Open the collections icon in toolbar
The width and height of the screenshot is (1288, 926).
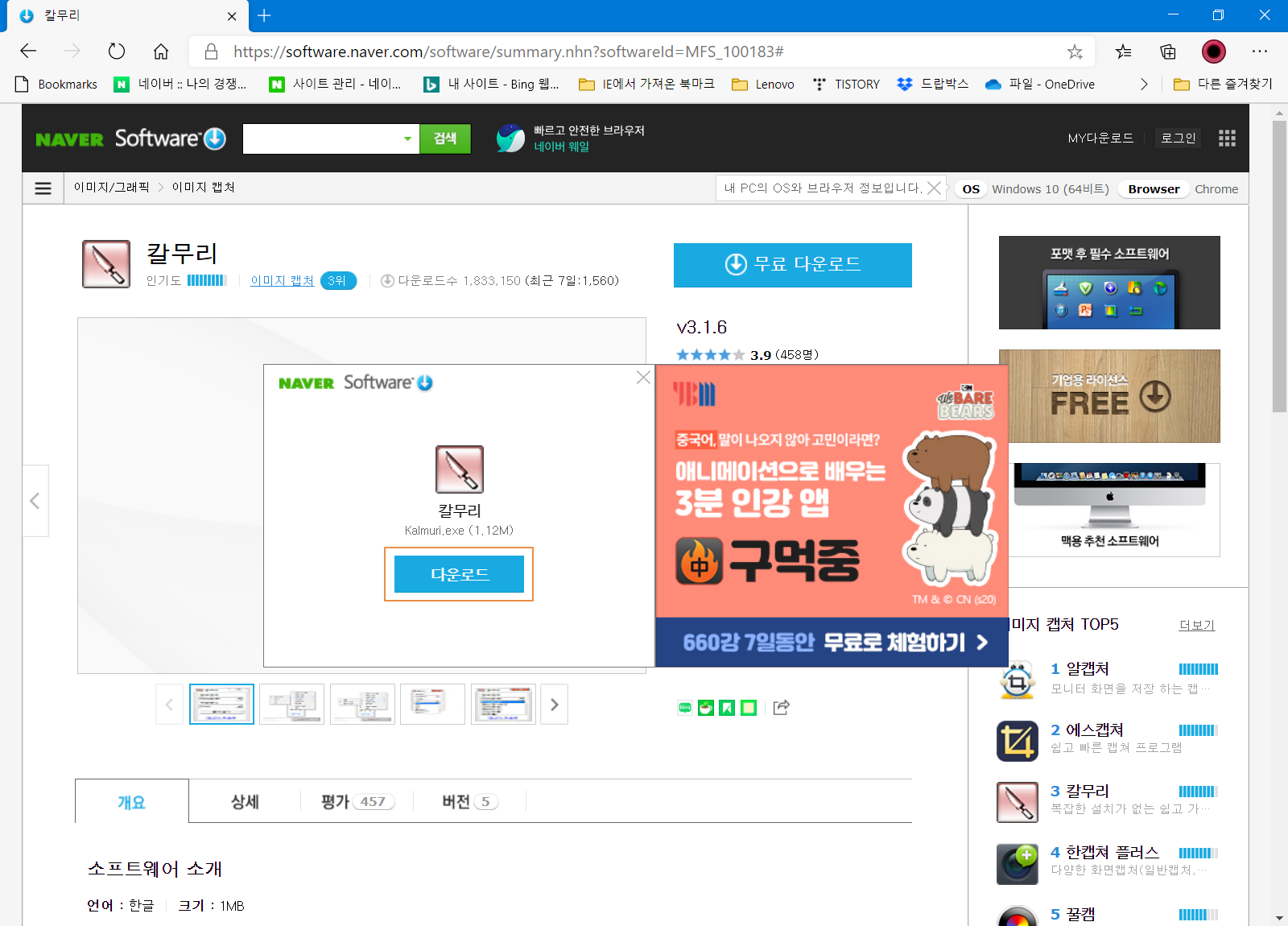(x=1168, y=52)
